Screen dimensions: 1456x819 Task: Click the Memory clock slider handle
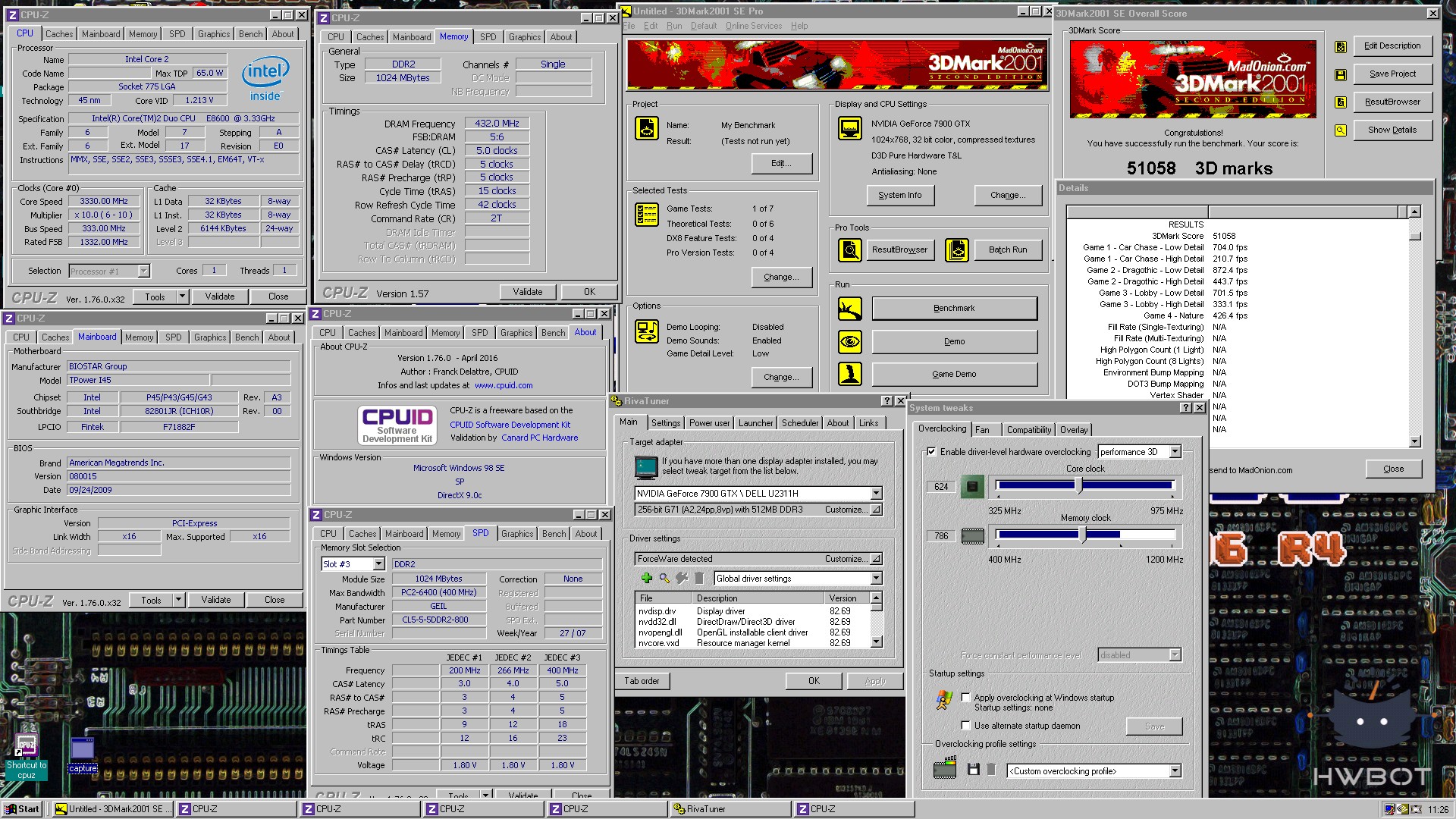coord(1083,535)
